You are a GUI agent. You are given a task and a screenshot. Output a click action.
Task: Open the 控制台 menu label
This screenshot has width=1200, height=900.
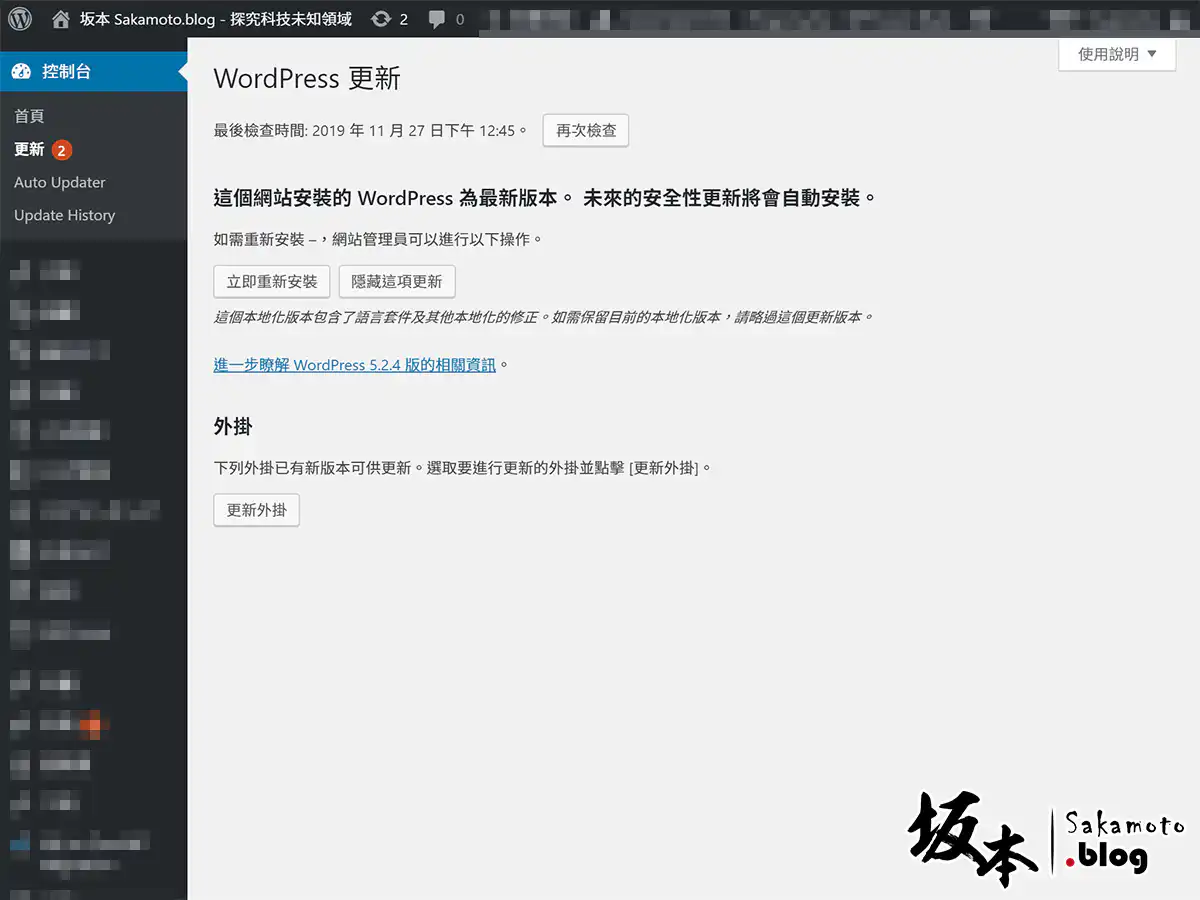coord(67,72)
